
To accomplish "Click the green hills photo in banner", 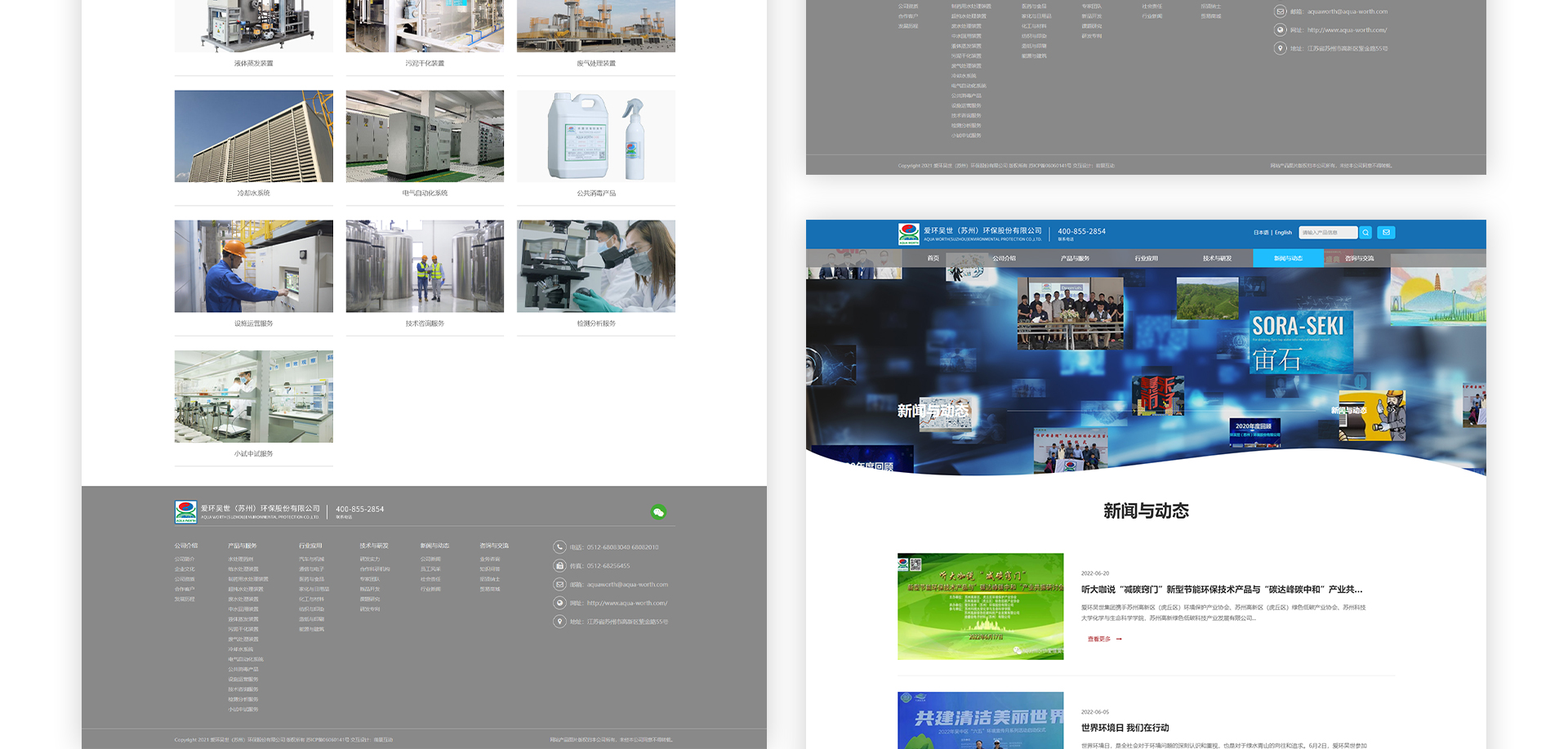I will [x=1207, y=298].
